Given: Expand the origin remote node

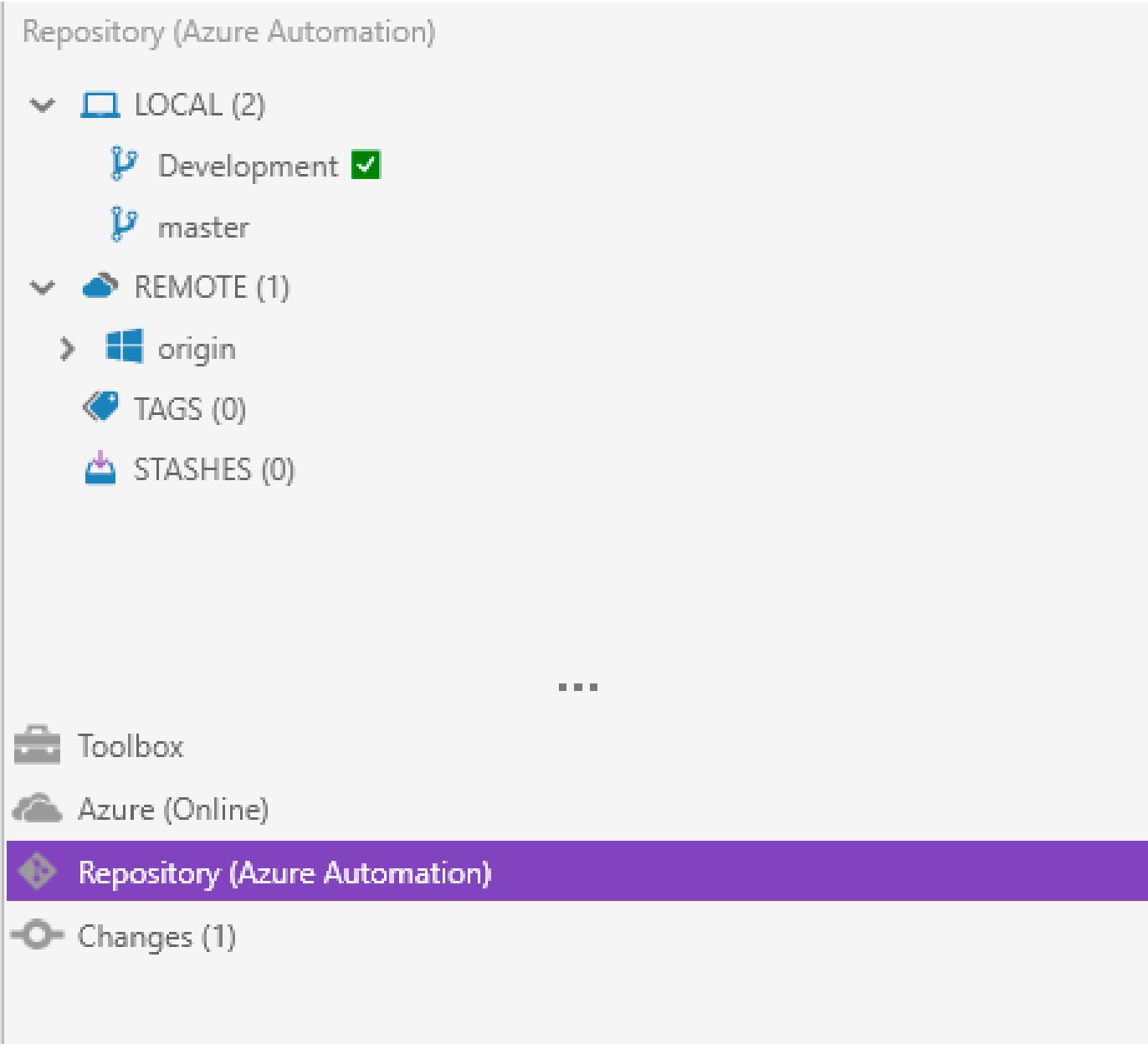Looking at the screenshot, I should click(x=67, y=348).
